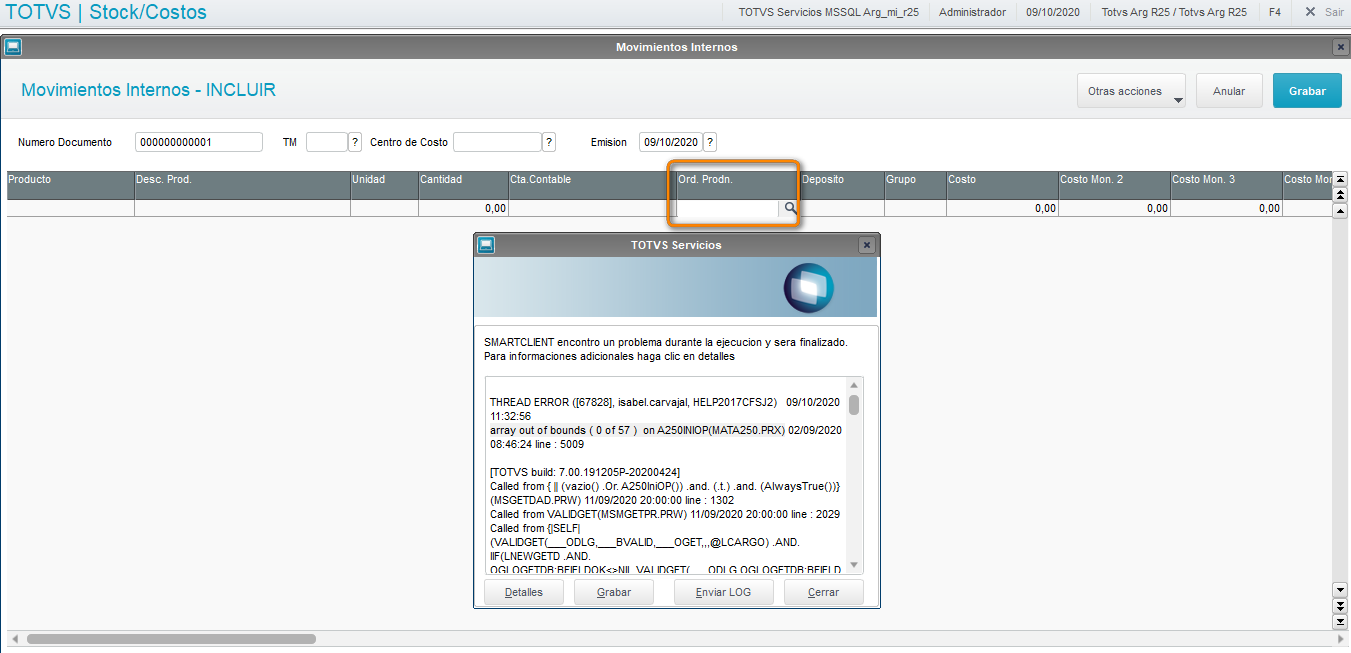Click the Cta.Contable column header
This screenshot has width=1351, height=653.
pyautogui.click(x=592, y=185)
